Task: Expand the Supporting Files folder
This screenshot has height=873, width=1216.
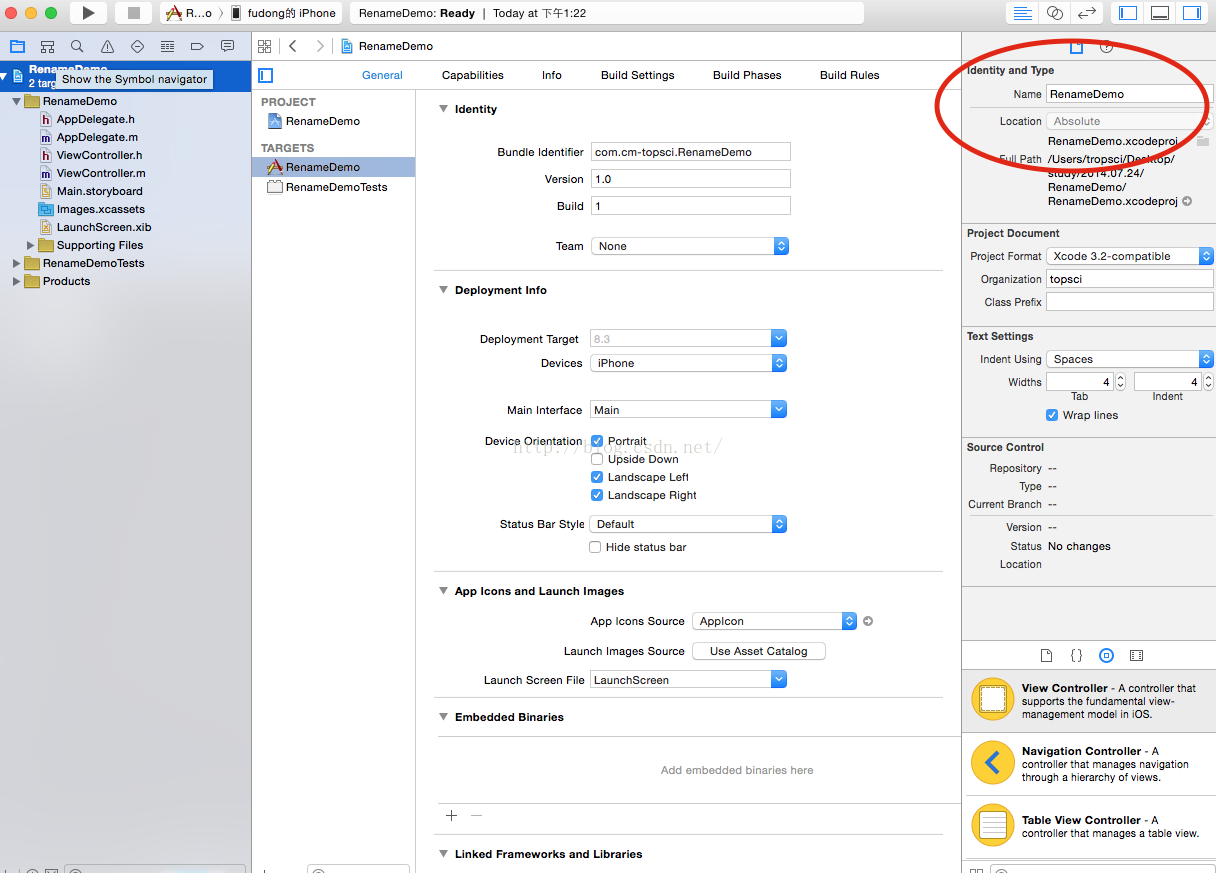Action: tap(31, 245)
